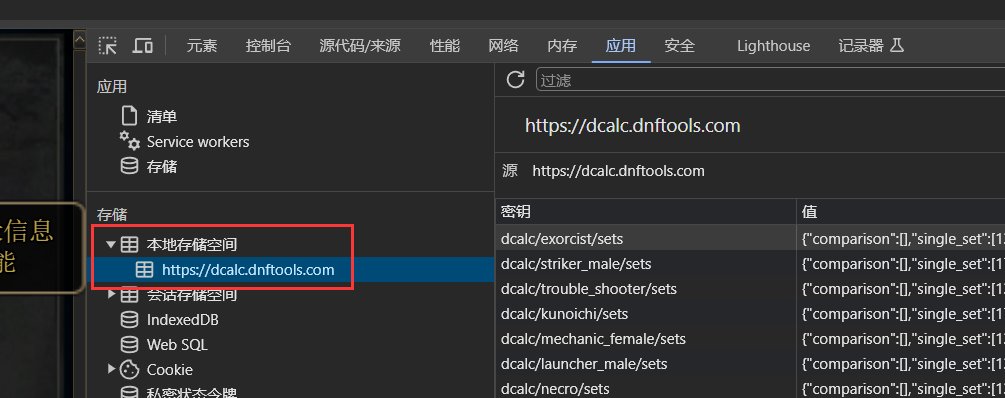Click the 存储 database icon under 应用
Viewport: 1005px width, 398px height.
tap(129, 167)
